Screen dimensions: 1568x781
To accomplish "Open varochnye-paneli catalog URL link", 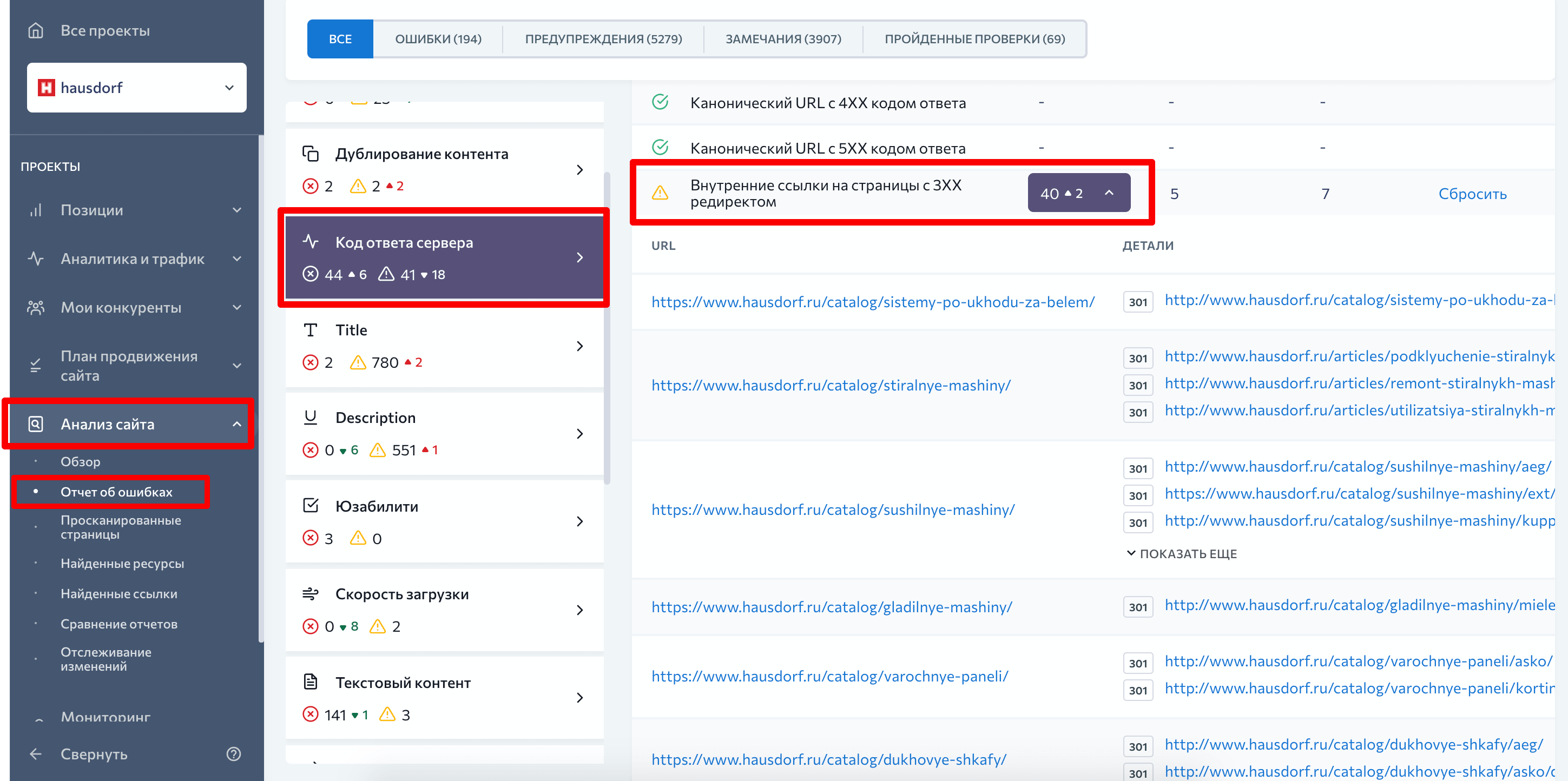I will tap(829, 677).
